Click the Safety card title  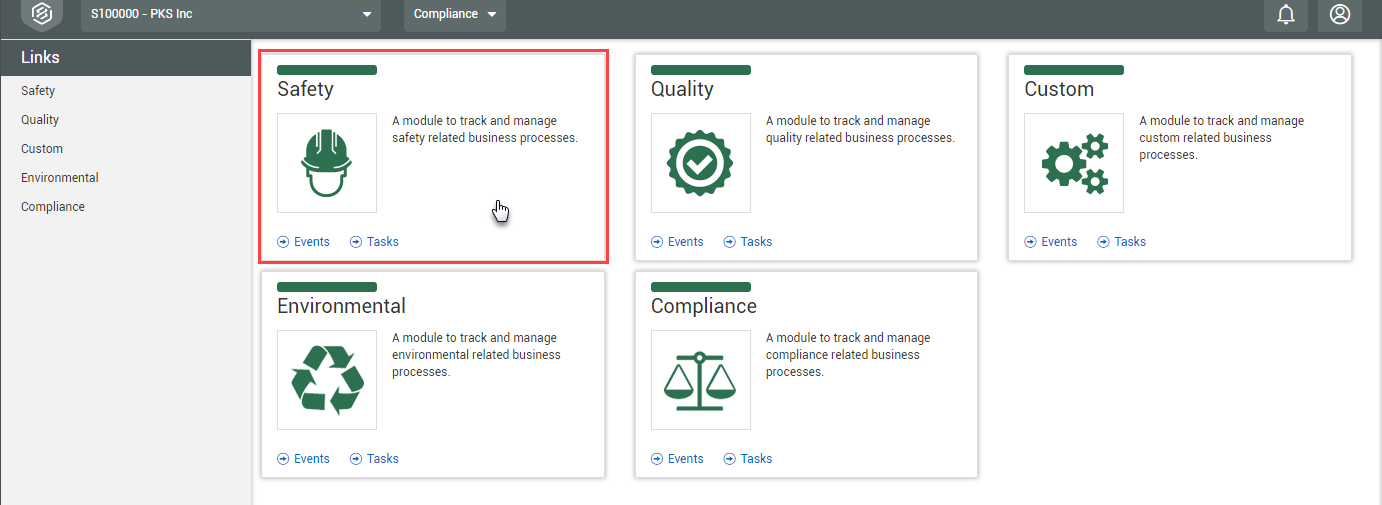(305, 90)
